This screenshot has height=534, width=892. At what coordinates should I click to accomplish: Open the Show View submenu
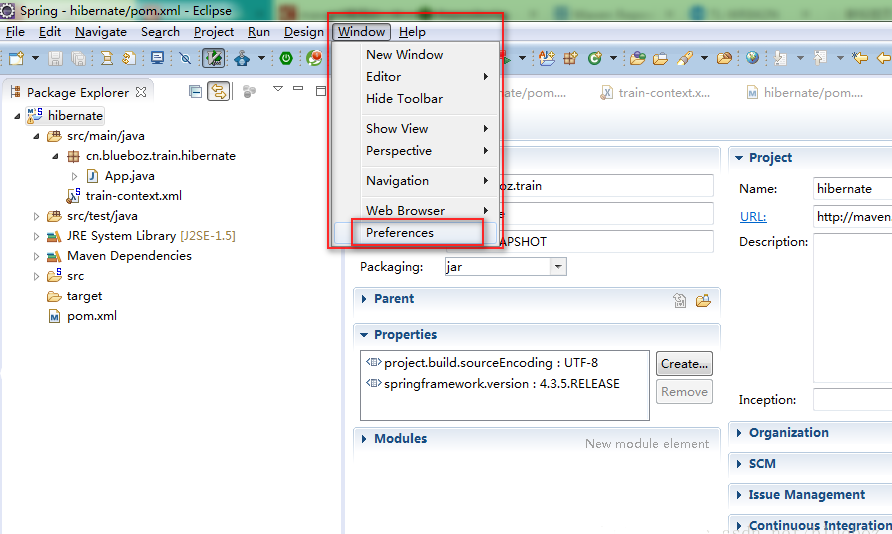(x=415, y=129)
